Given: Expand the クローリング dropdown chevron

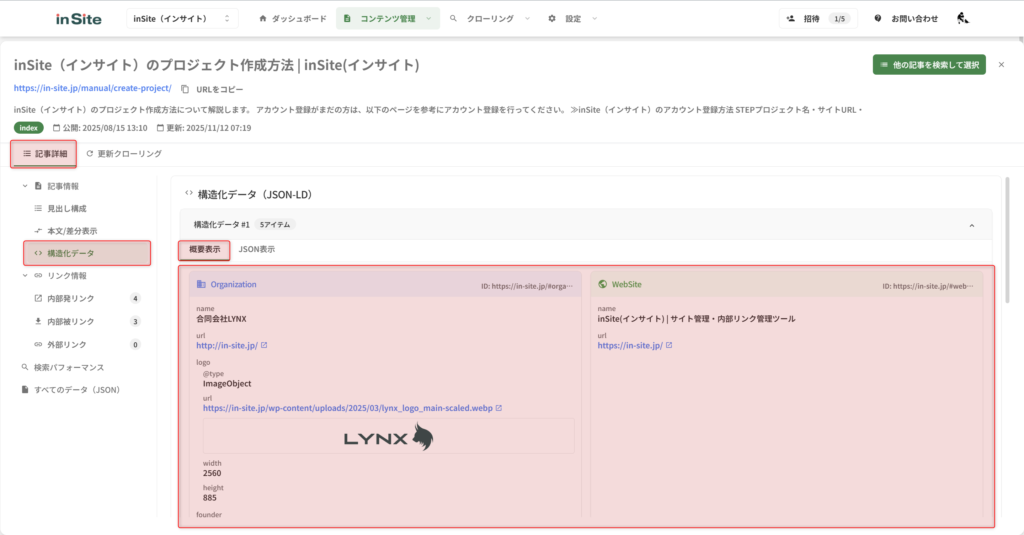Looking at the screenshot, I should [x=527, y=19].
